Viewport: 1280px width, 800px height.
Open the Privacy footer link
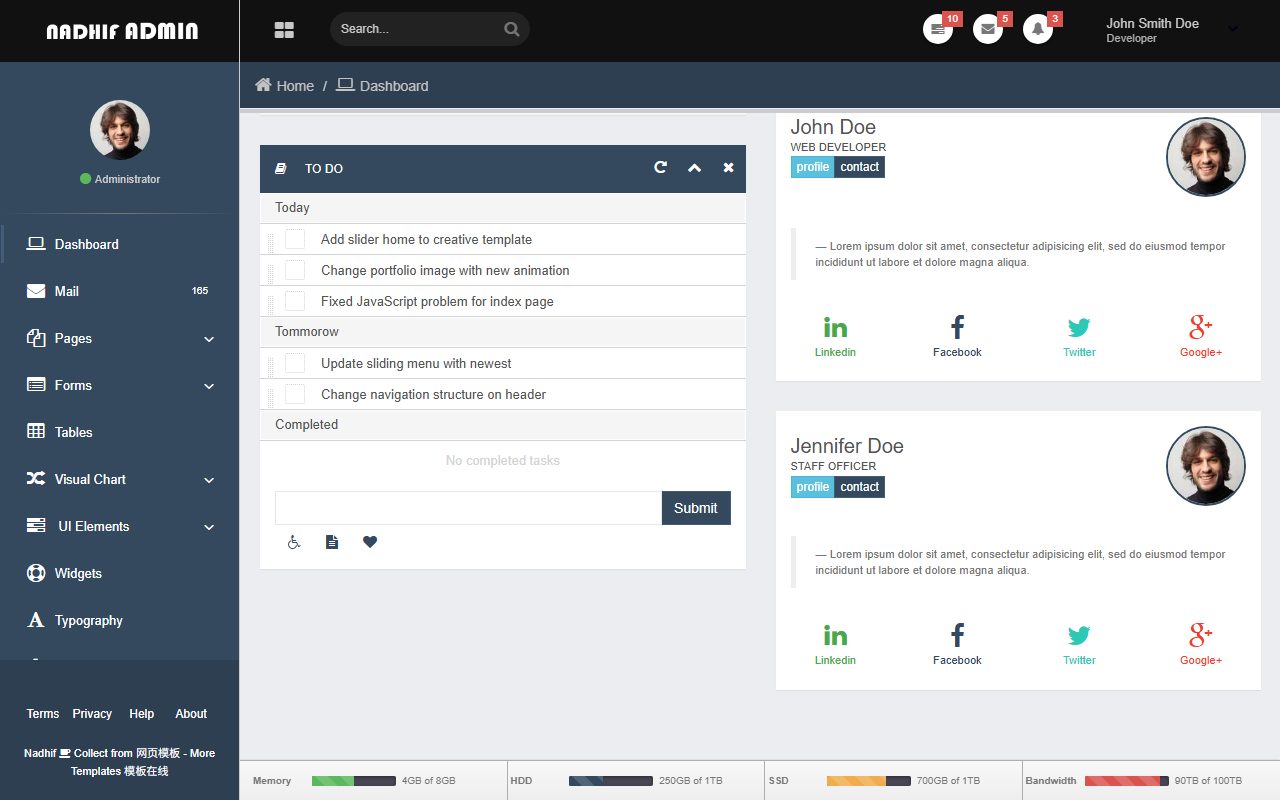92,714
